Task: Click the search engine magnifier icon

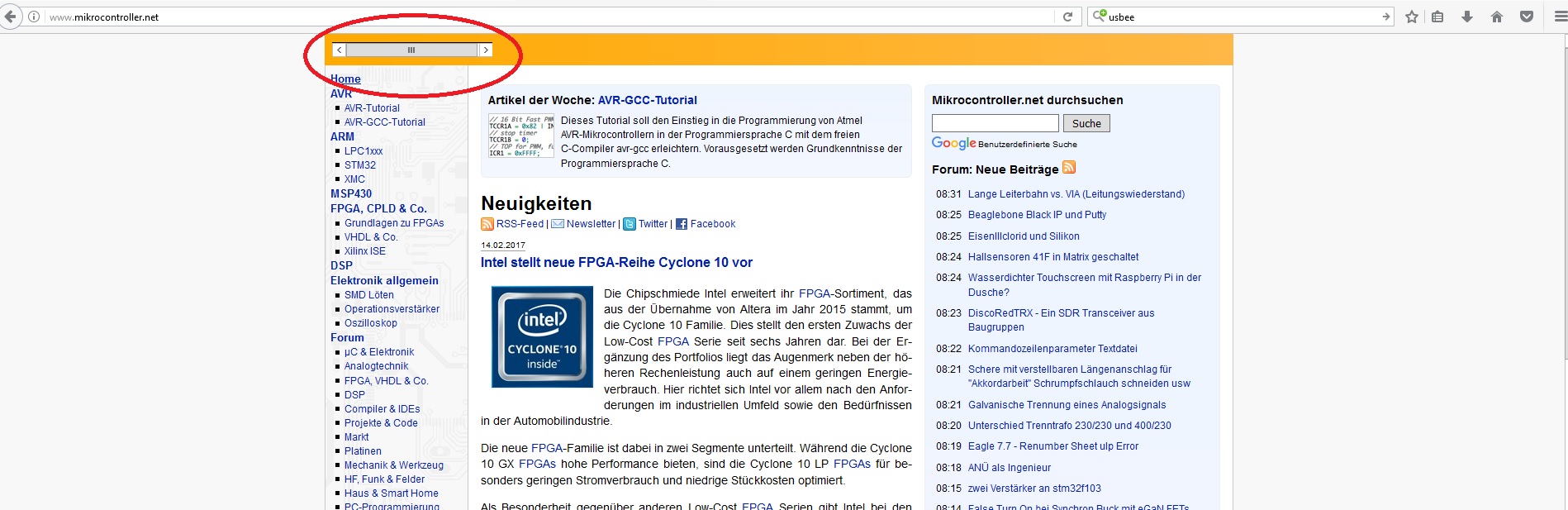Action: click(x=1100, y=16)
